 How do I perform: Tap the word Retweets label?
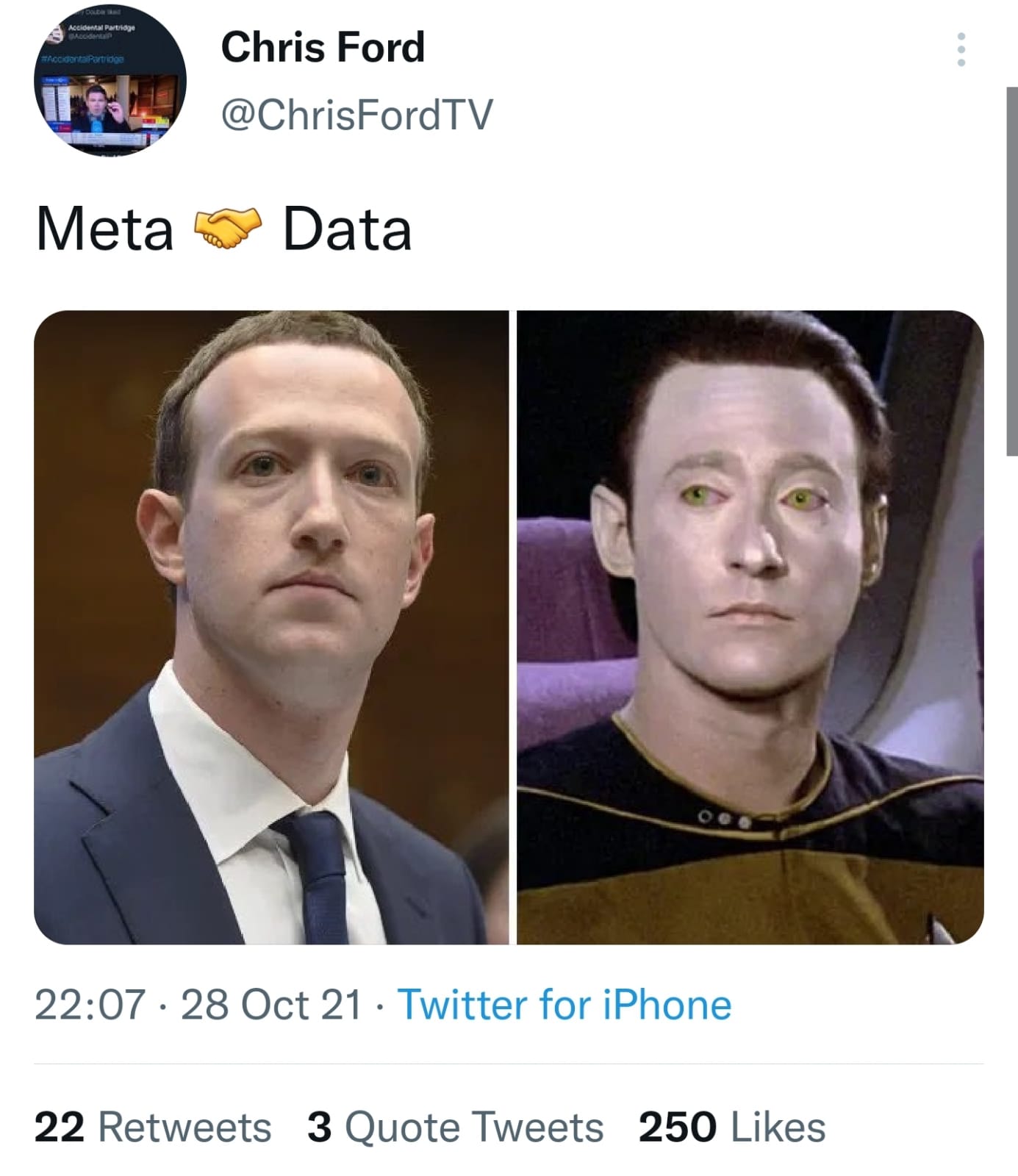coord(184,1127)
